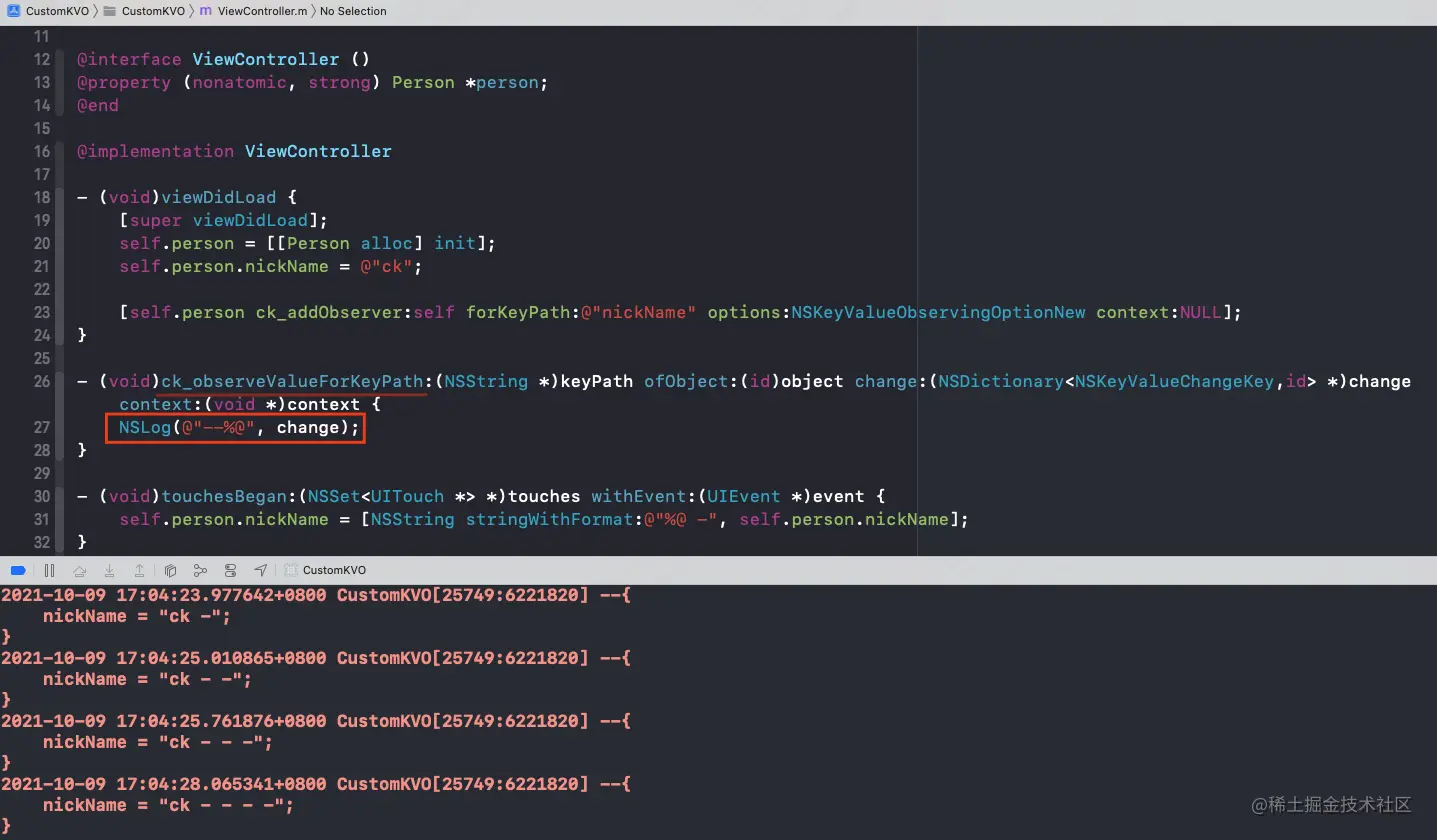Open Environment Overrides in debug bar
The image size is (1437, 840).
(x=231, y=570)
